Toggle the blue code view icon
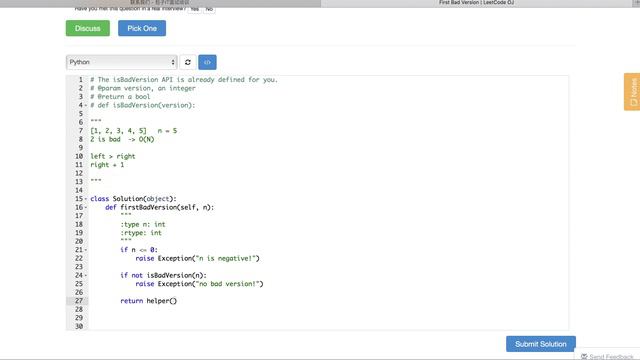Viewport: 640px width, 360px height. tap(207, 62)
